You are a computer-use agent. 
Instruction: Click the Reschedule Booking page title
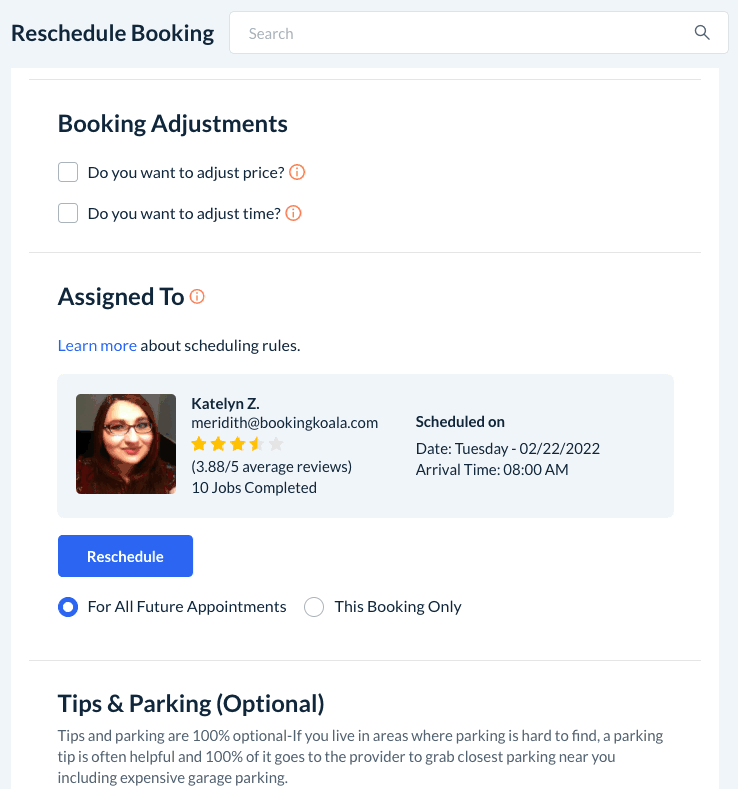(x=112, y=33)
